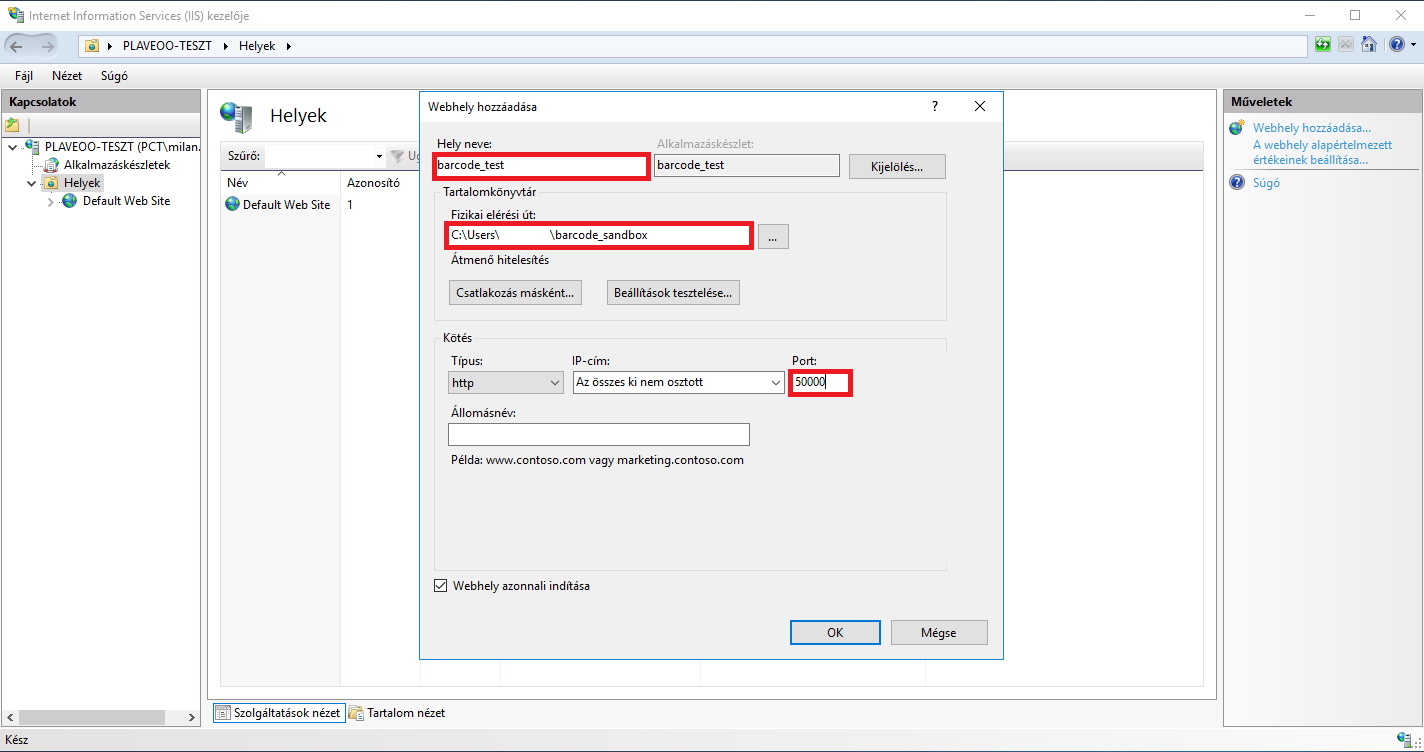Switch to the Tartalom nézet tab
This screenshot has width=1424, height=752.
(397, 713)
